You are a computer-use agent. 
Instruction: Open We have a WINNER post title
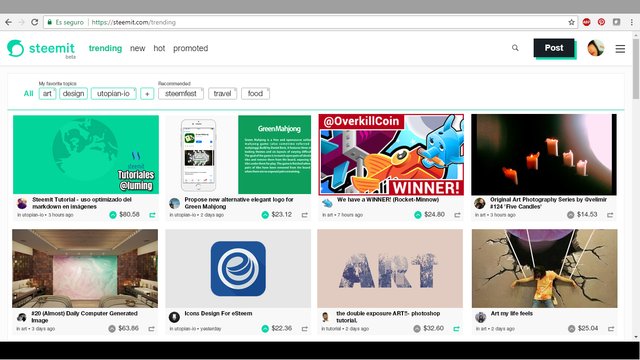[388, 200]
